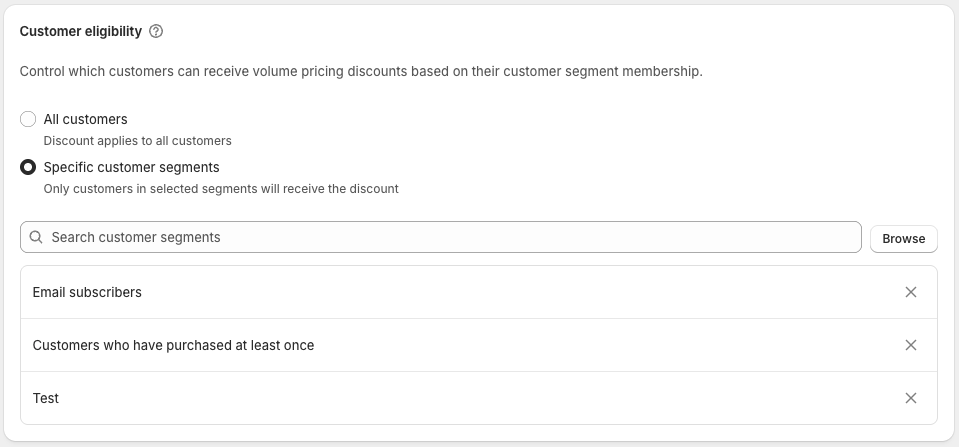Click the help icon beside Customer eligibility
The image size is (959, 447).
point(156,31)
